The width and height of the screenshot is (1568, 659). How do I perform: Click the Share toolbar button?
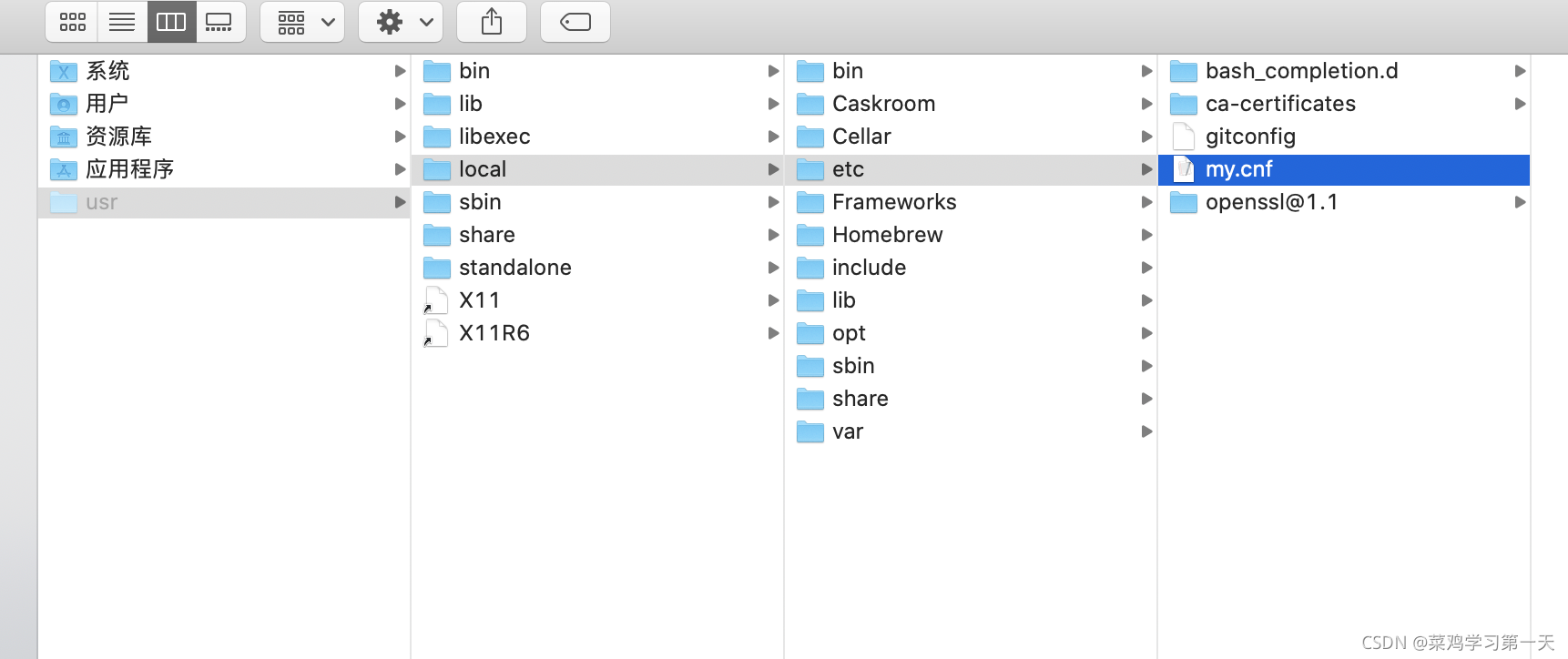point(492,22)
